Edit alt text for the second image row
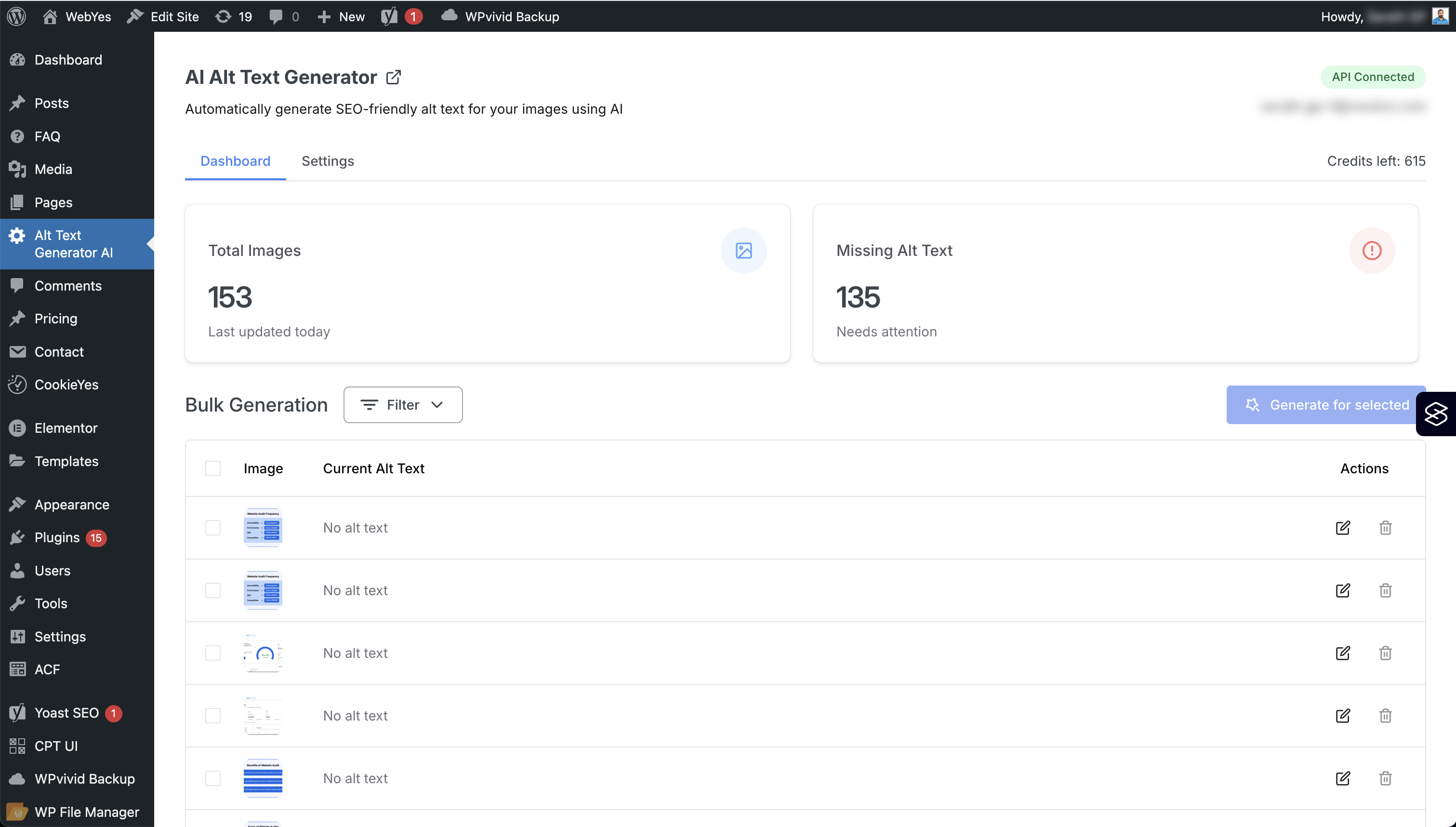Image resolution: width=1456 pixels, height=827 pixels. 1343,590
